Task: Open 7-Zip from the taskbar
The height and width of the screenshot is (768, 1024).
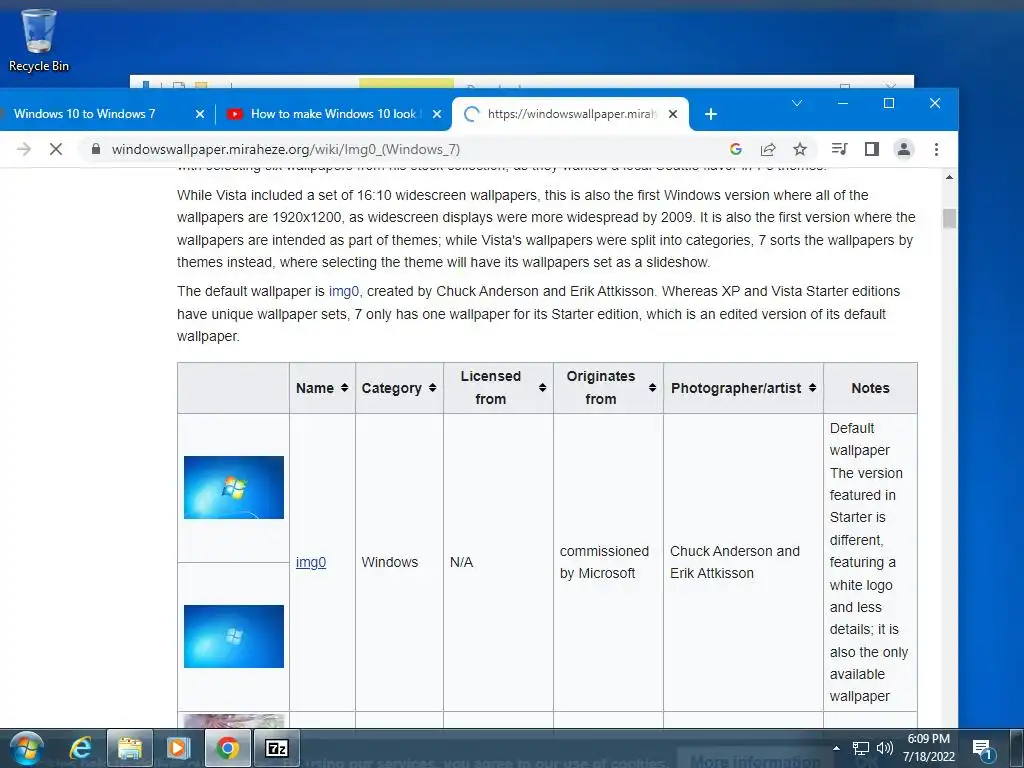Action: [x=276, y=748]
